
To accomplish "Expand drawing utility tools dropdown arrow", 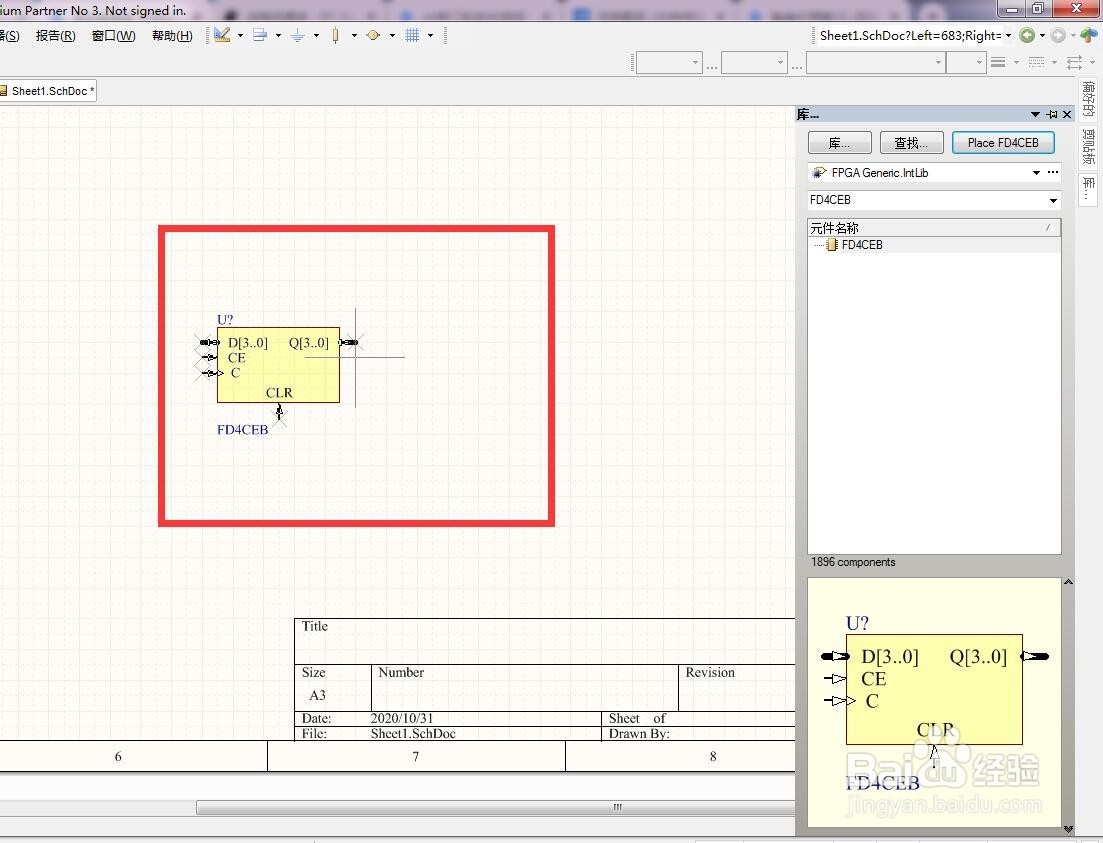I will (241, 35).
